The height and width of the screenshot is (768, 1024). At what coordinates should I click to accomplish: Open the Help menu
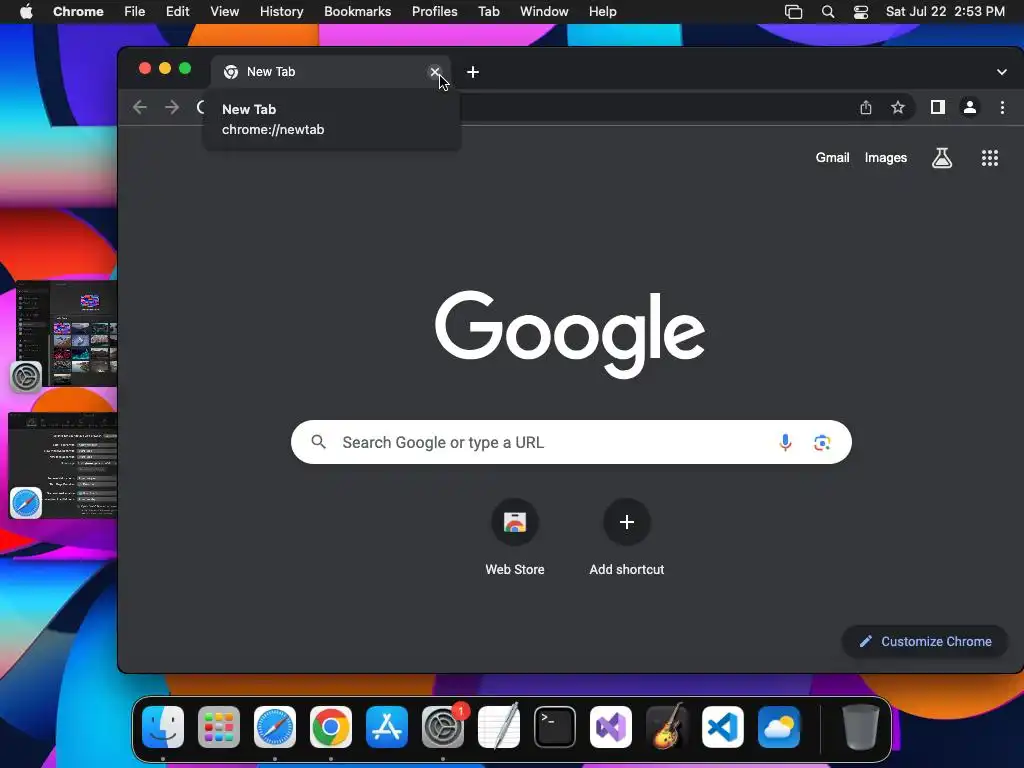tap(602, 12)
